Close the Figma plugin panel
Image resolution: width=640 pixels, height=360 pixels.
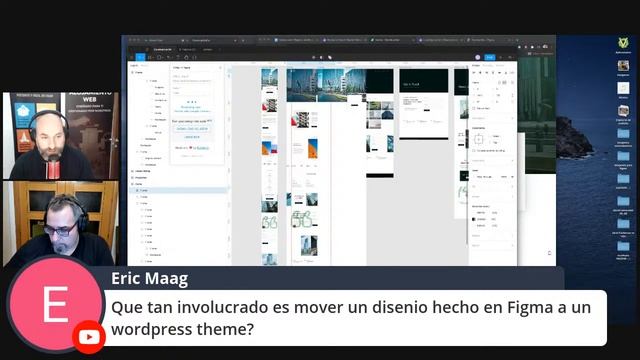pyautogui.click(x=221, y=67)
